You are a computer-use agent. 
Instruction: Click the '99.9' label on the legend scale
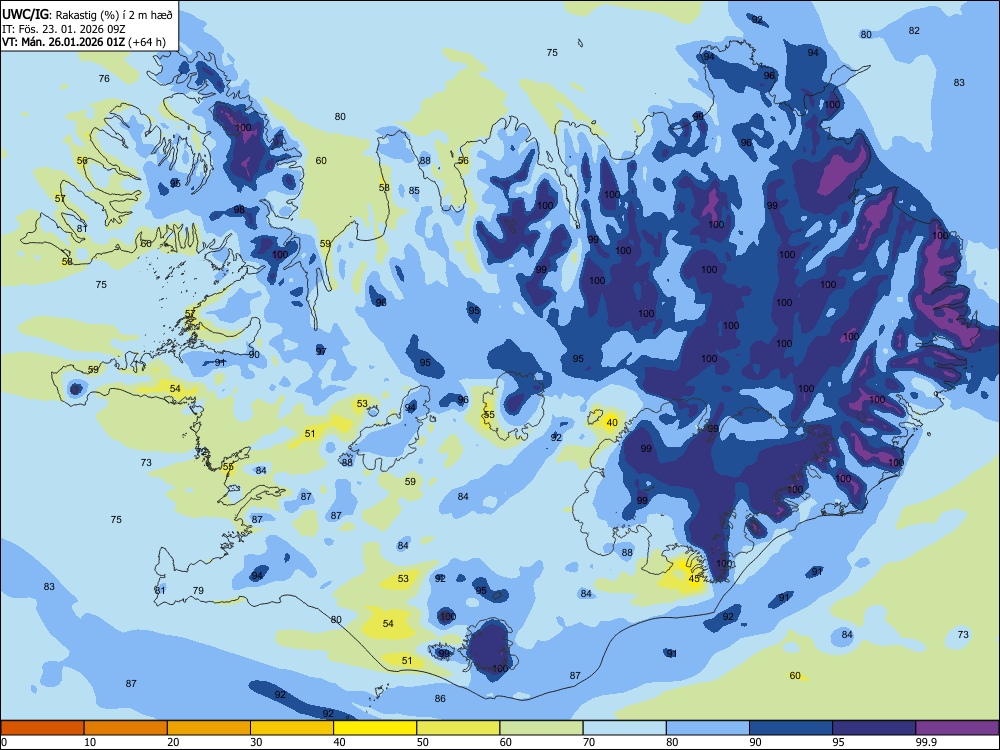(x=926, y=742)
